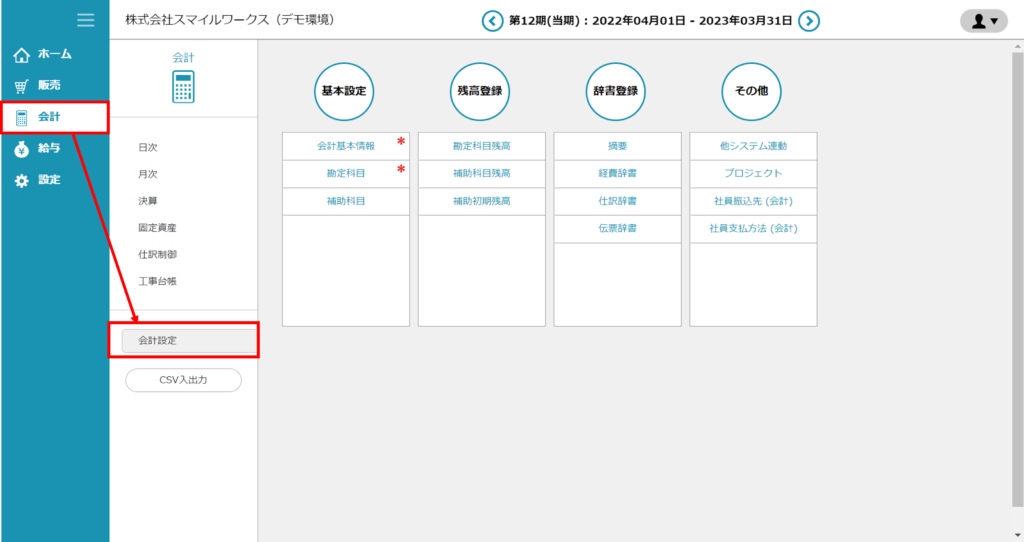Click the Home house icon
This screenshot has height=542, width=1024.
22,55
